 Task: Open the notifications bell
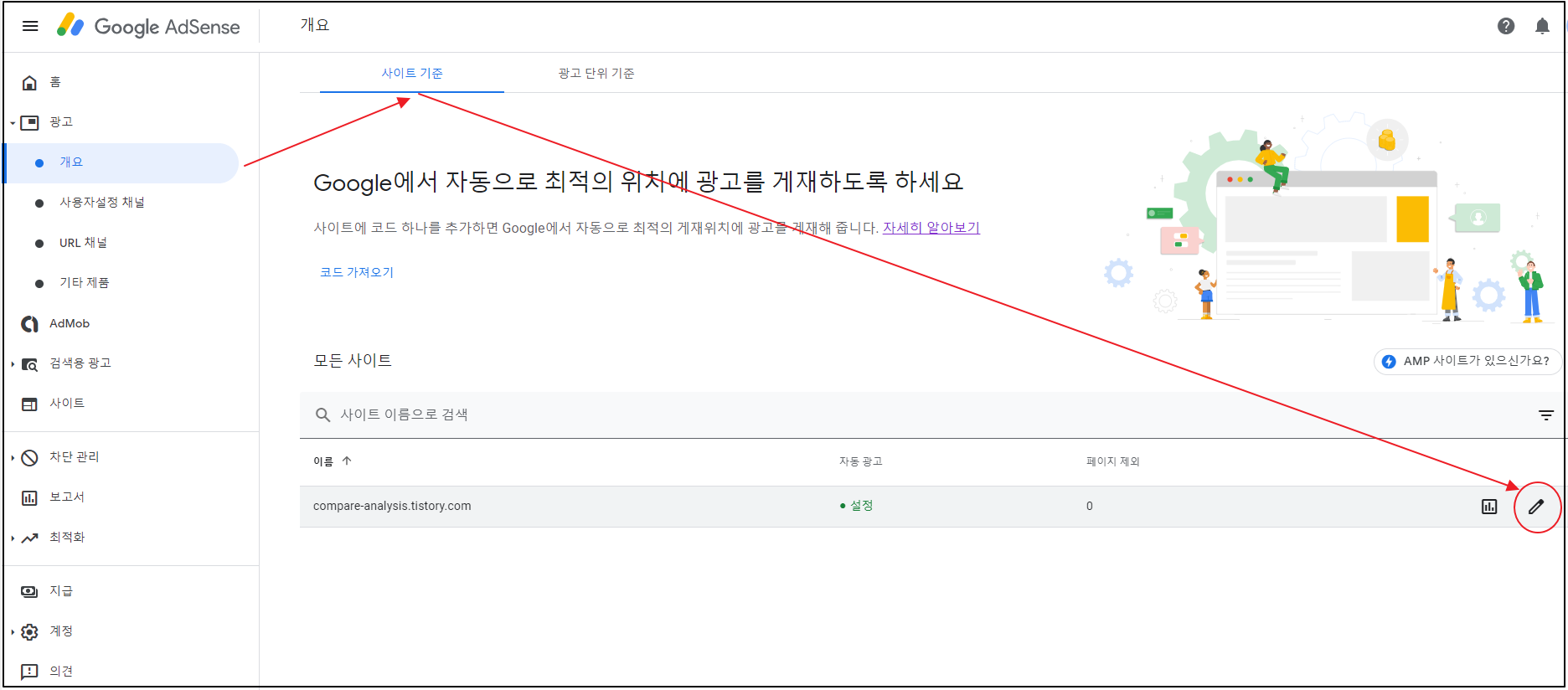(x=1542, y=26)
